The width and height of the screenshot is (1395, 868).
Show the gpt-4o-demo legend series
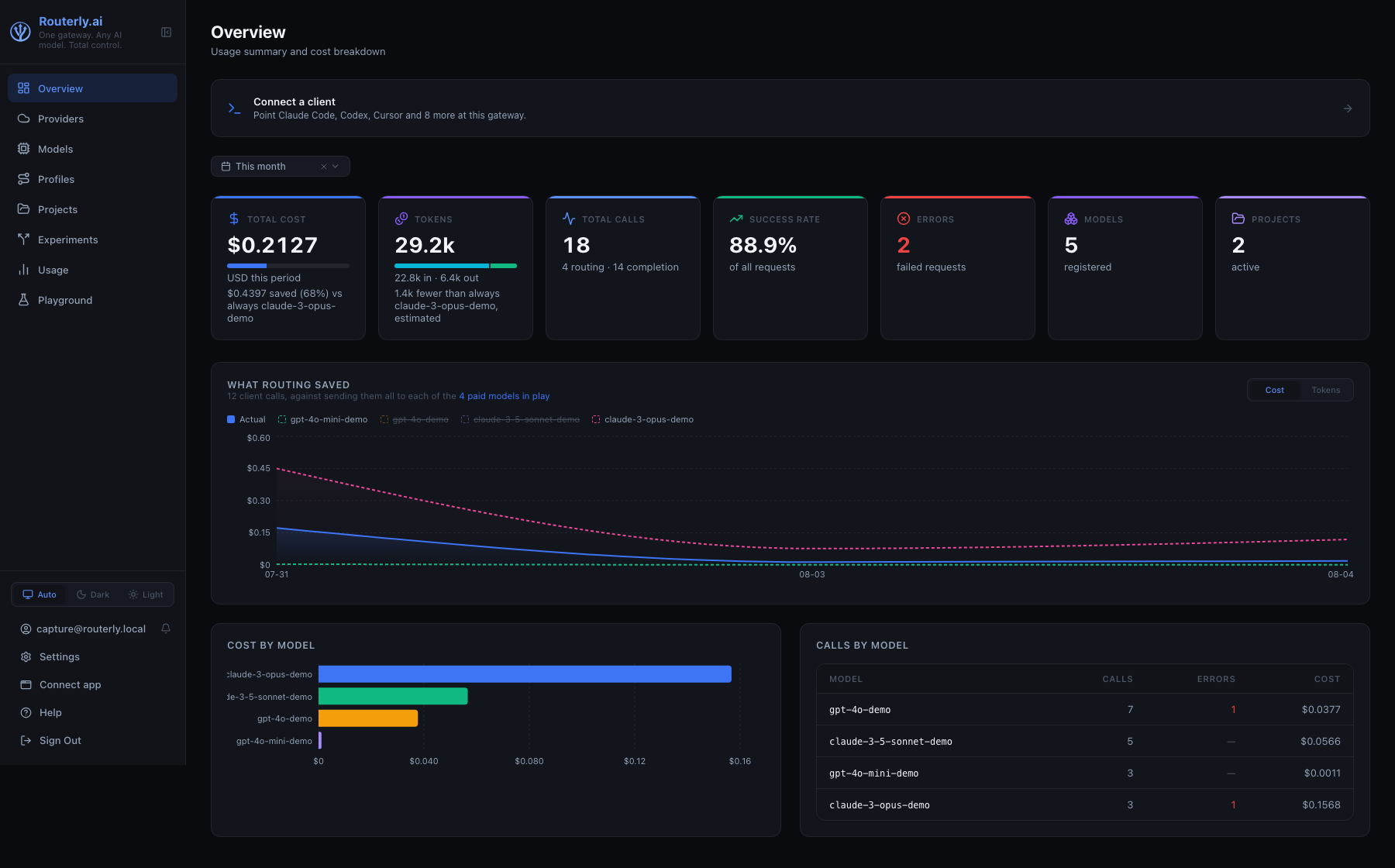tap(415, 419)
